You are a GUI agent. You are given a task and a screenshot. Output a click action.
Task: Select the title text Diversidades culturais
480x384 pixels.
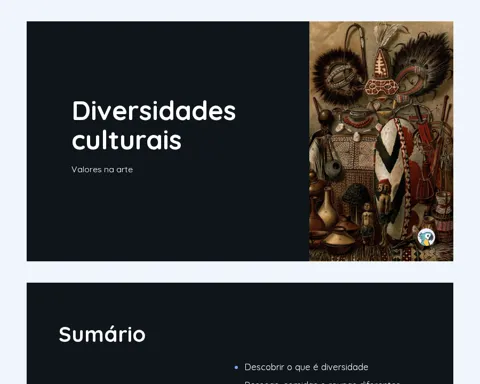tap(154, 125)
